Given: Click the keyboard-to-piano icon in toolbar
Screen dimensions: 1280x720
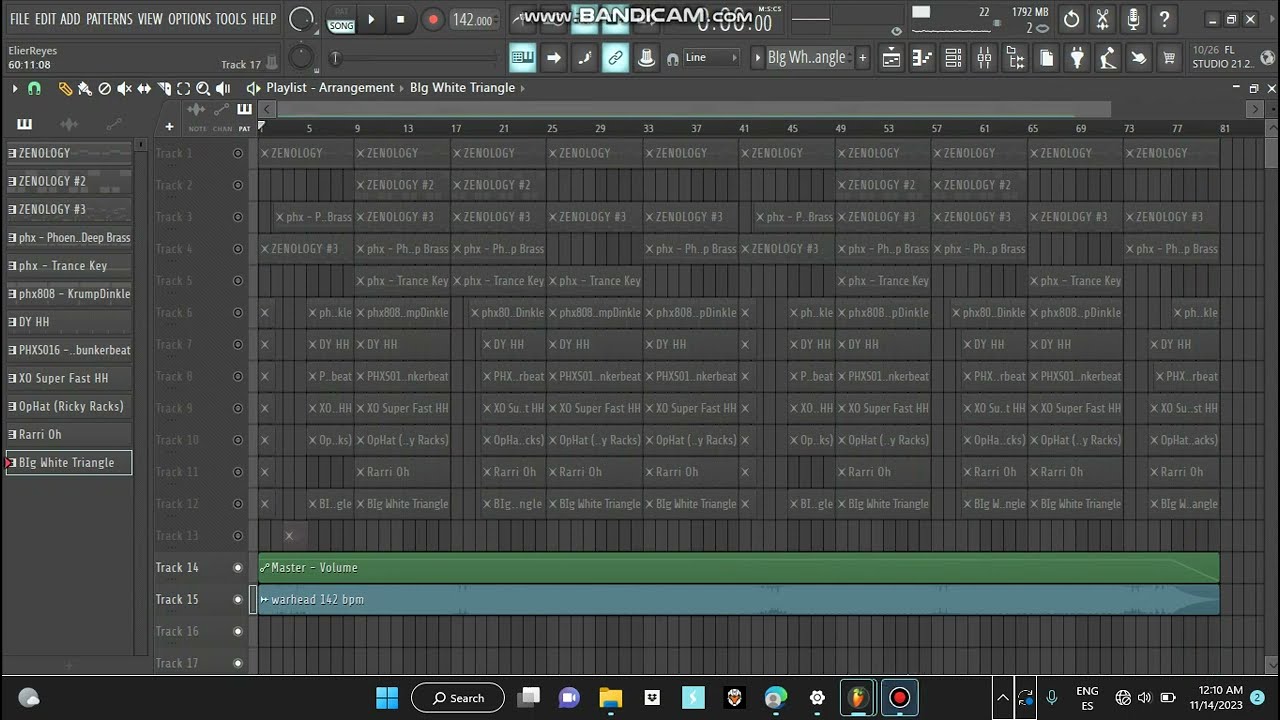Looking at the screenshot, I should point(522,58).
